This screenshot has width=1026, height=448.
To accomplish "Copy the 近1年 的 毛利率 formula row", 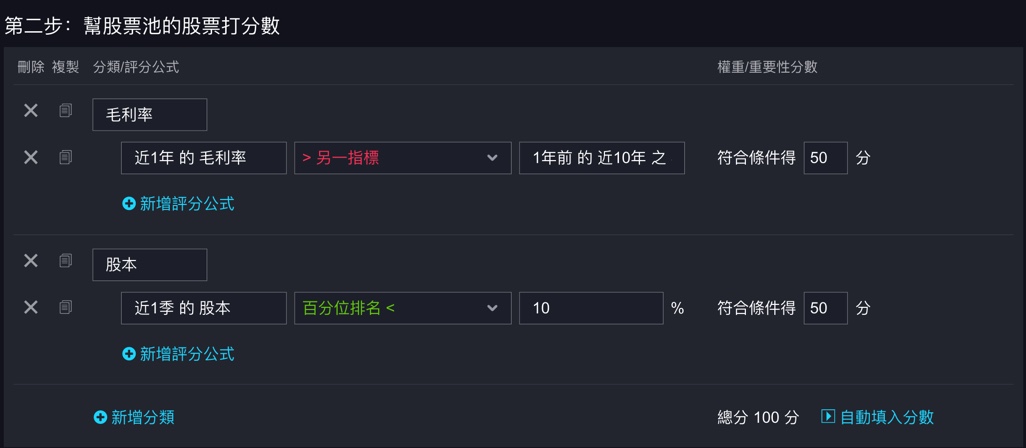I will [65, 157].
